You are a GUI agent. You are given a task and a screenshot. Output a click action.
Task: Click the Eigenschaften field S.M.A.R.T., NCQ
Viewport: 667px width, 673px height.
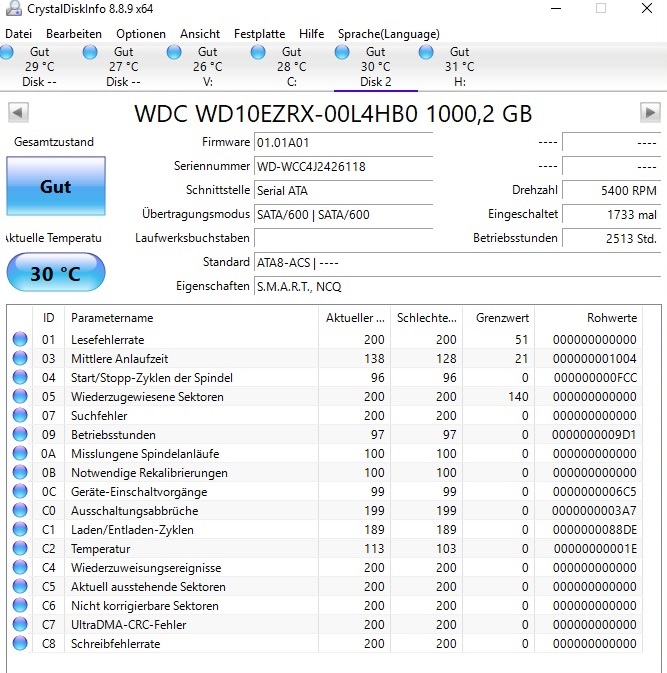point(457,286)
